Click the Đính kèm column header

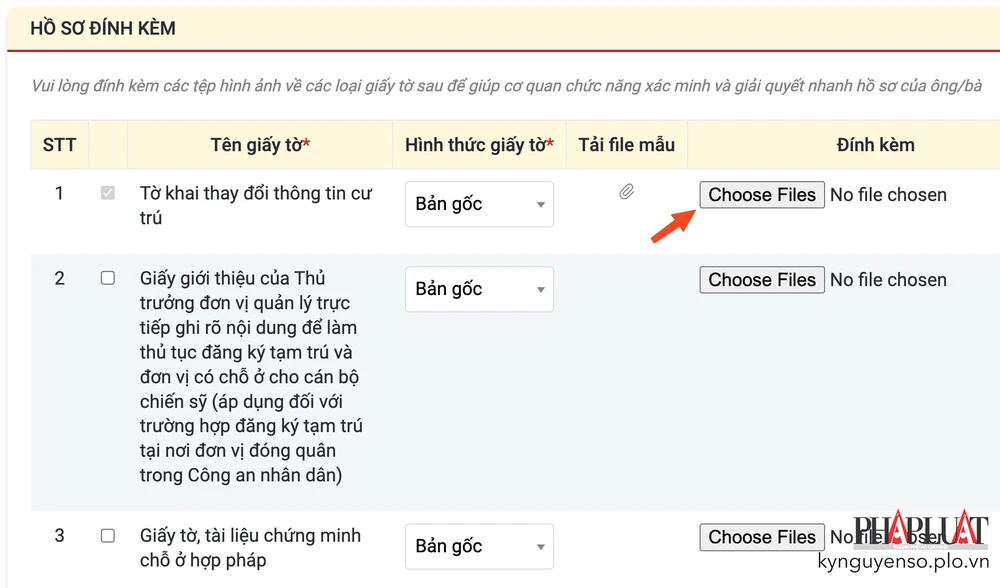click(875, 145)
